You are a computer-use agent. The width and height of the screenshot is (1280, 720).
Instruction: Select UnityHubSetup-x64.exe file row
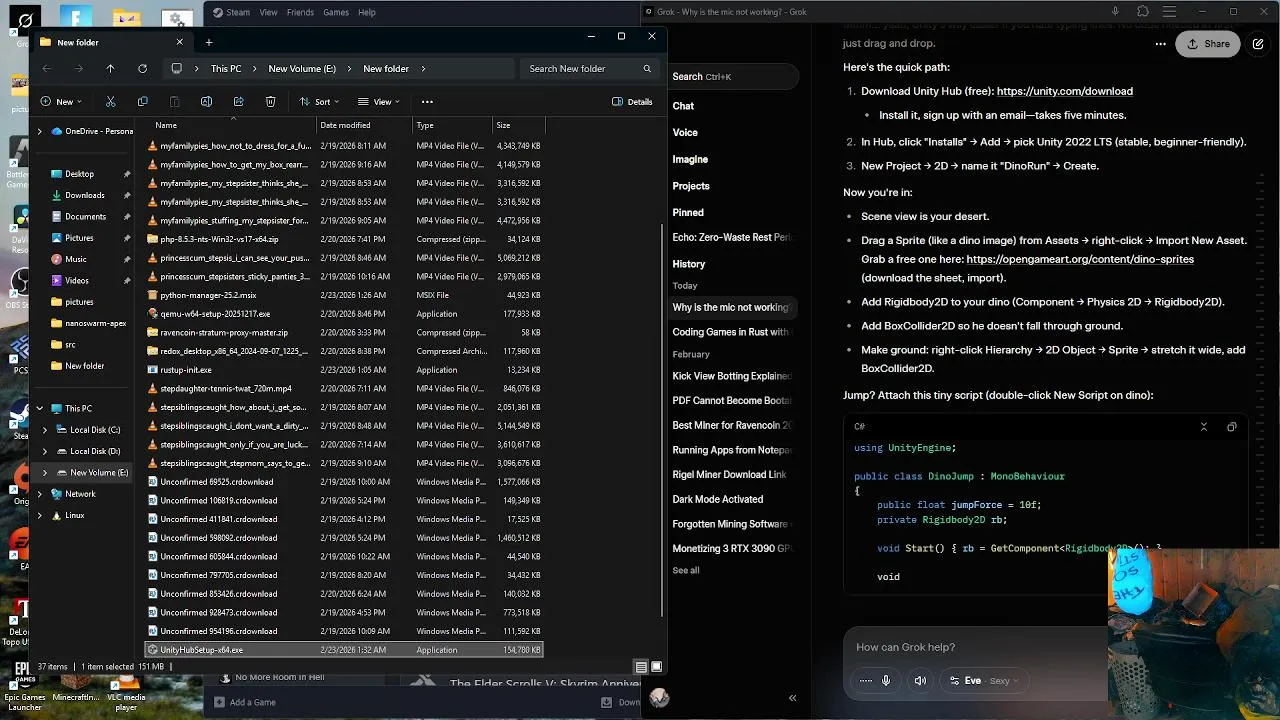[344, 650]
